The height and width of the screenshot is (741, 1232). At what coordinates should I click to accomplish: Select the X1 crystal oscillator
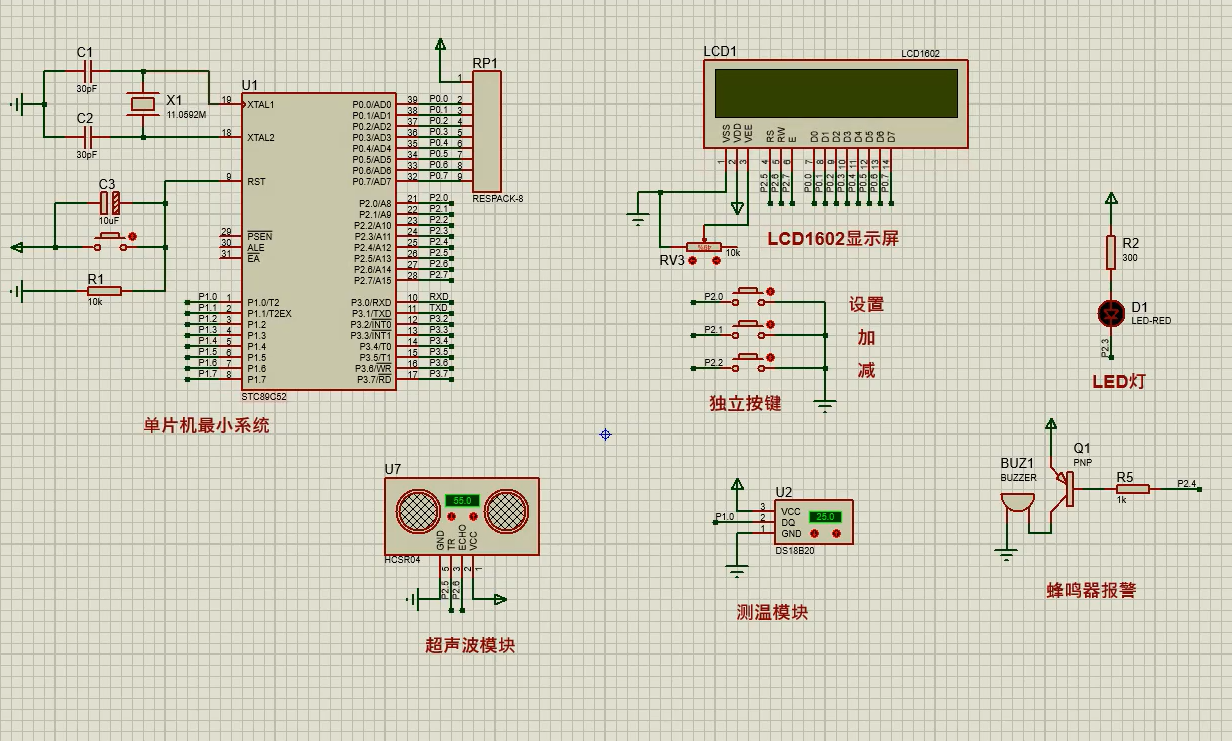click(x=144, y=104)
